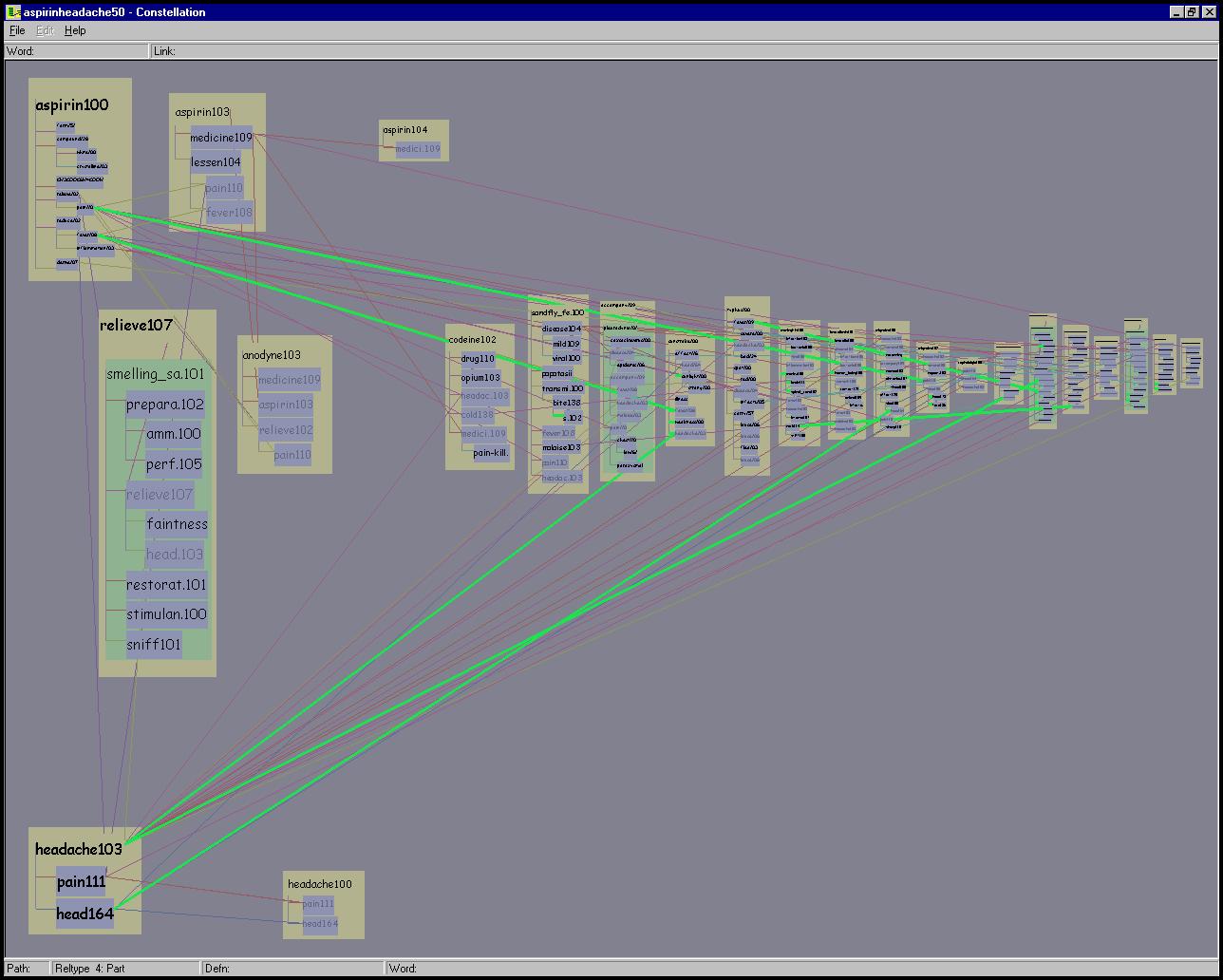Viewport: 1223px width, 980px height.
Task: Select the headache103 block title
Action: click(79, 849)
